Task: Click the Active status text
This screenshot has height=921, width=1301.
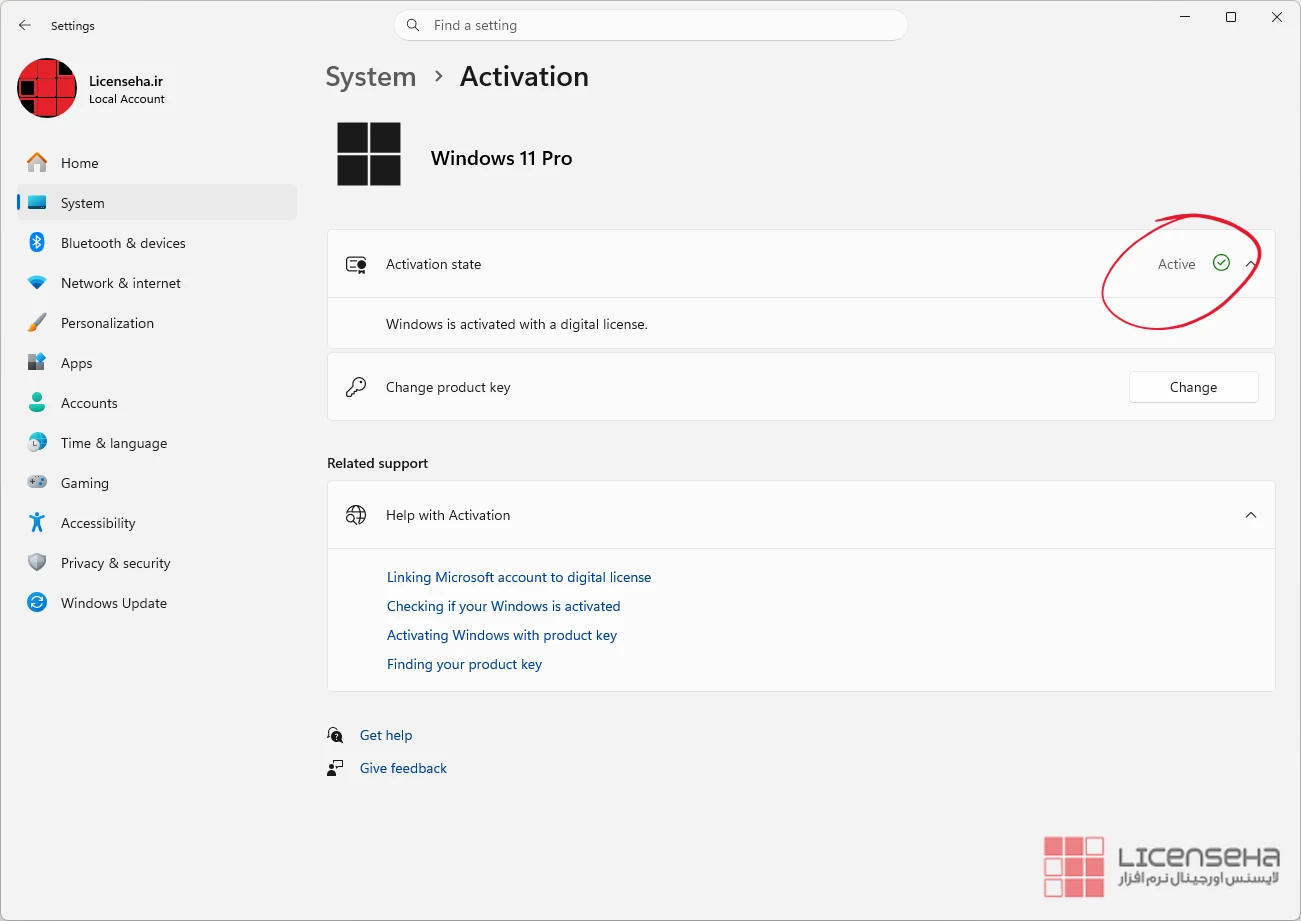Action: (1176, 264)
